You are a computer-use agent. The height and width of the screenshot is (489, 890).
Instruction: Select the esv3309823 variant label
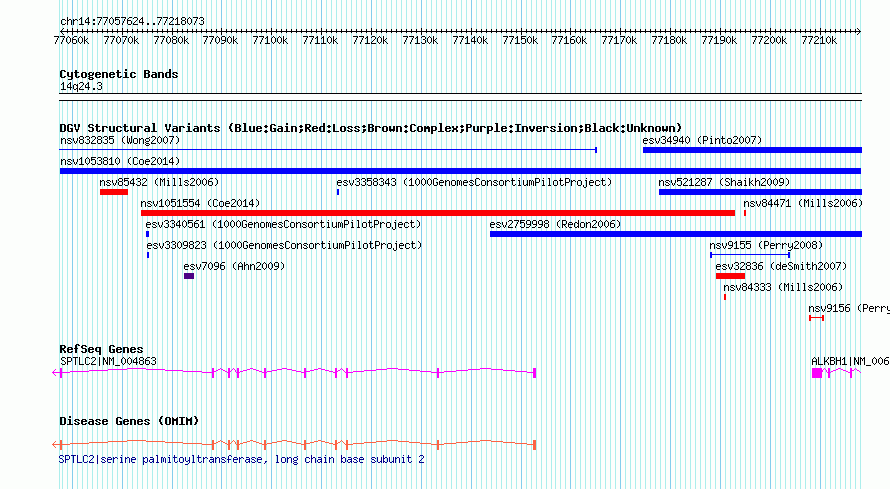[284, 245]
